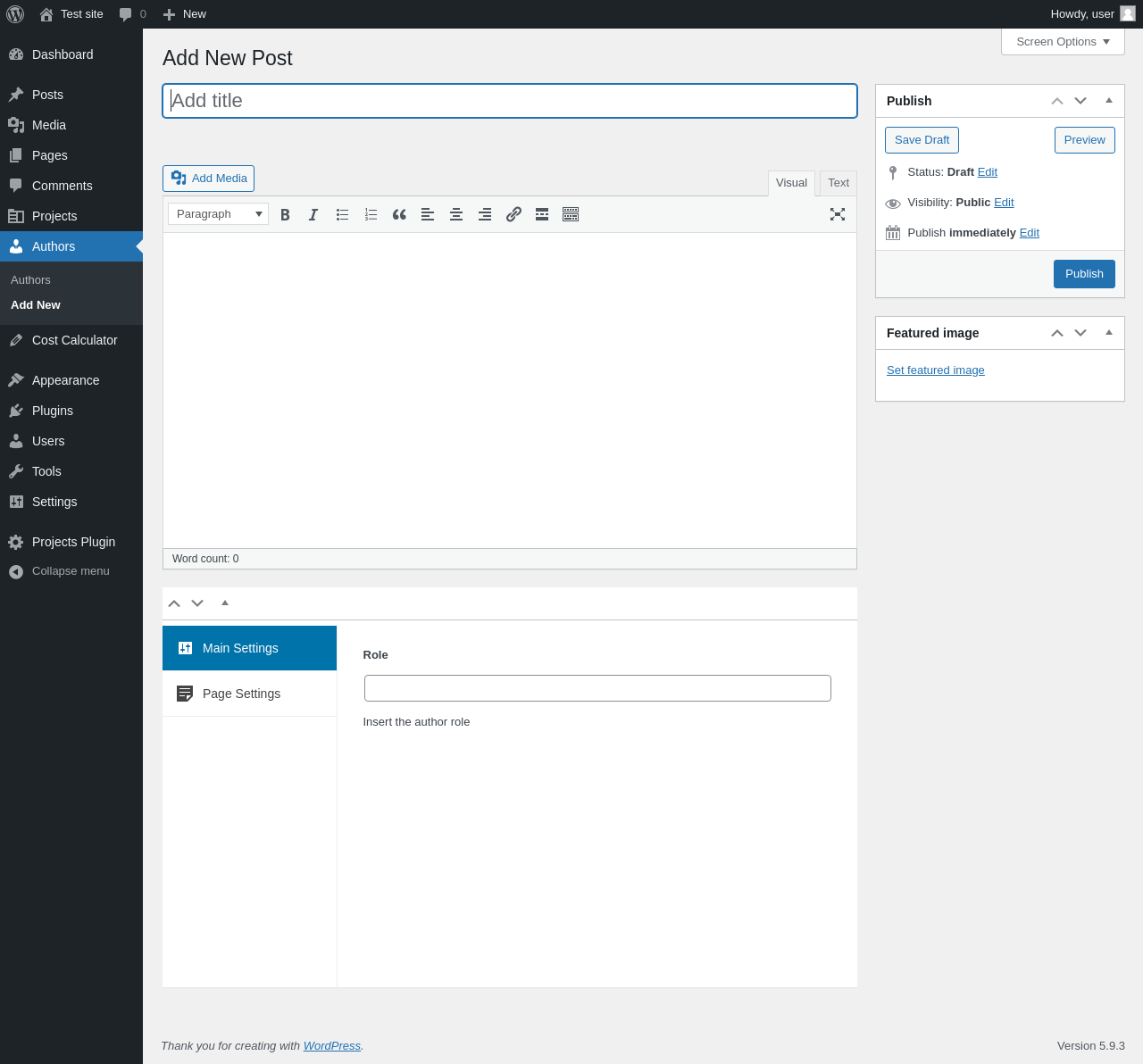1143x1064 pixels.
Task: Insert a numbered list
Action: point(371,214)
